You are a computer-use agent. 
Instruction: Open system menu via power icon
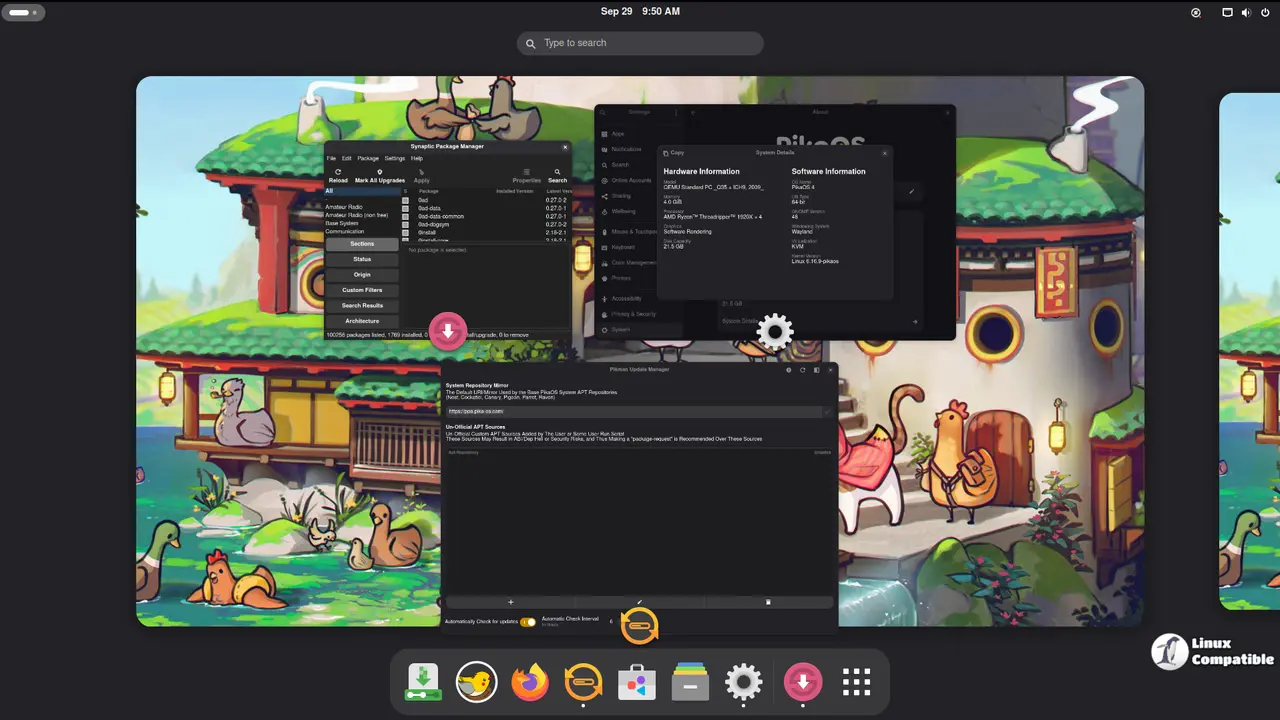[x=1263, y=13]
